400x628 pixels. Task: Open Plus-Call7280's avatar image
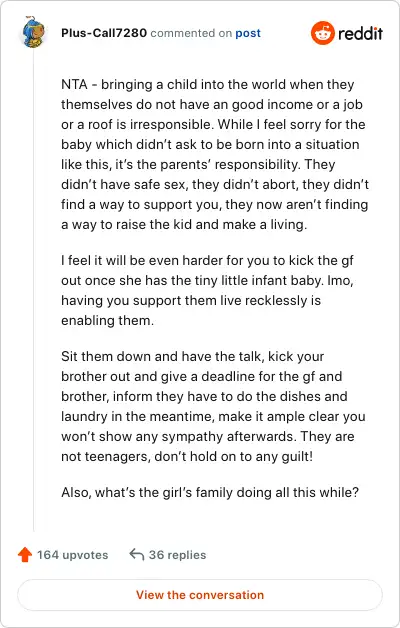[x=34, y=32]
